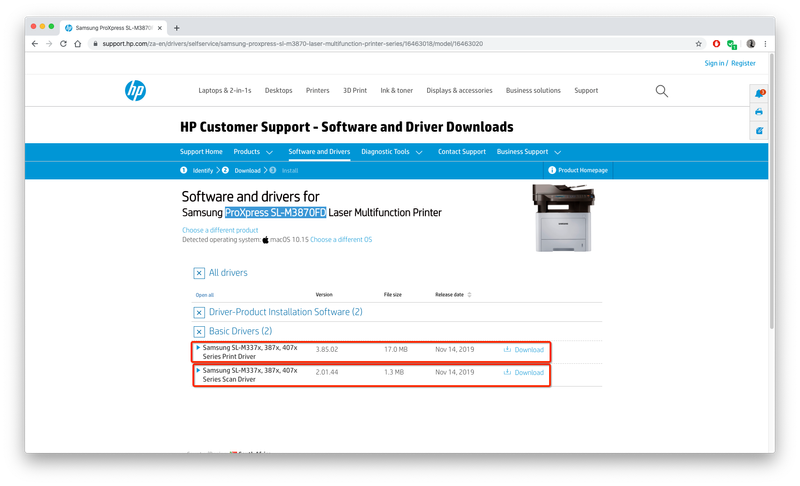This screenshot has height=486, width=800.
Task: Click the print icon on the sidebar
Action: coord(759,112)
